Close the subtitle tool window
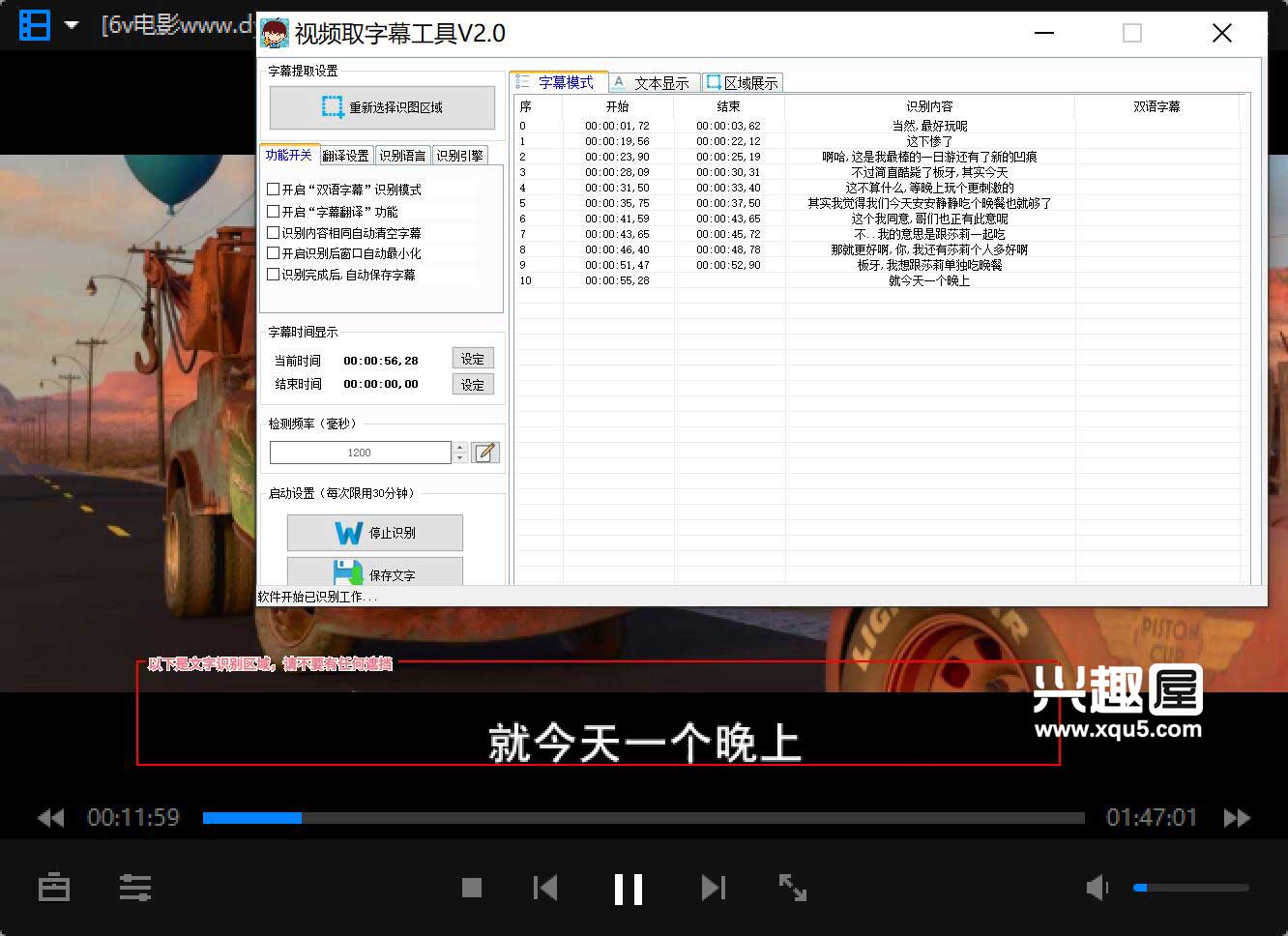Image resolution: width=1288 pixels, height=936 pixels. (x=1222, y=33)
